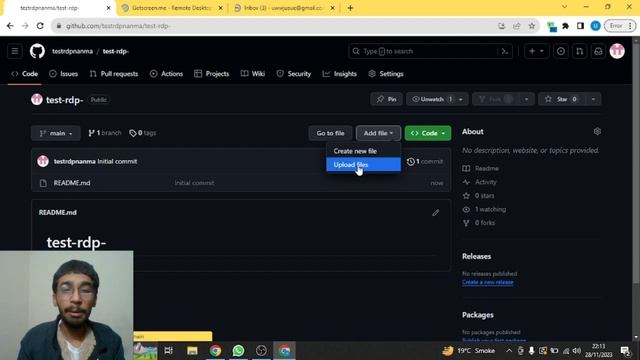Click the volume icon in system tray
The width and height of the screenshot is (640, 360).
pos(576,351)
